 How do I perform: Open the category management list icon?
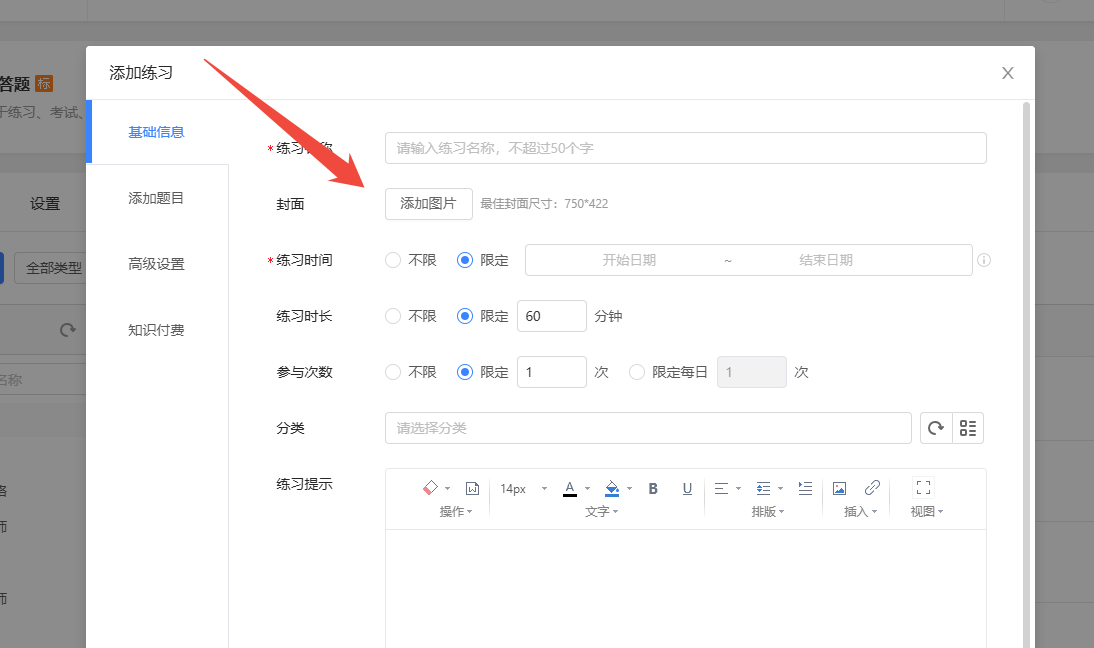point(968,428)
